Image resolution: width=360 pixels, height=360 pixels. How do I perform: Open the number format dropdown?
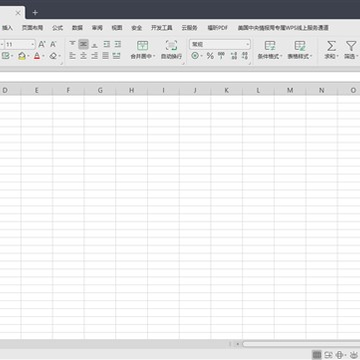pyautogui.click(x=248, y=44)
